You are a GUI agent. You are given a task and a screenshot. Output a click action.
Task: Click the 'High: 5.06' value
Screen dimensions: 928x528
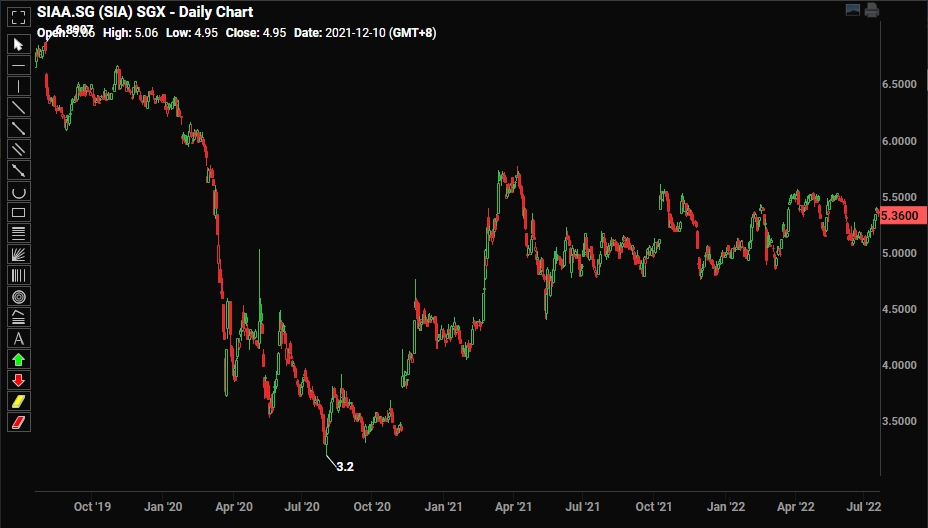(130, 33)
